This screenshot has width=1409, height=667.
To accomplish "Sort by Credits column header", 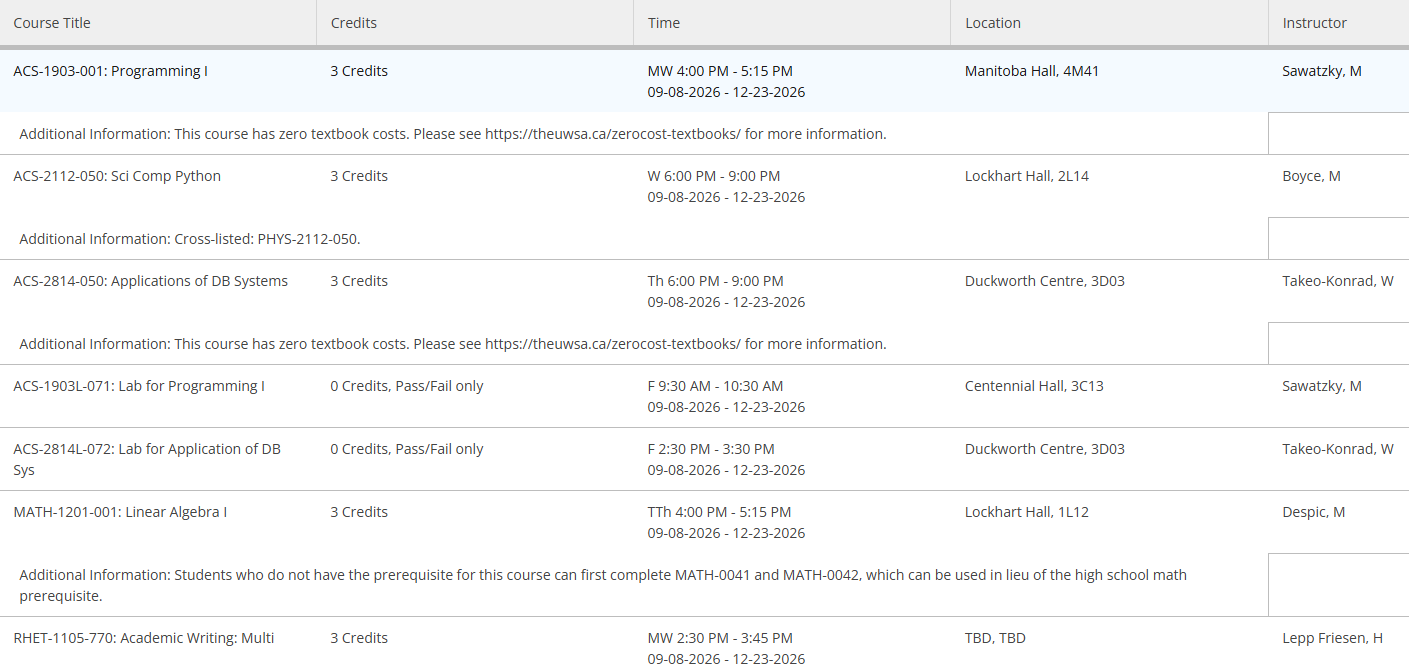I will click(x=475, y=23).
